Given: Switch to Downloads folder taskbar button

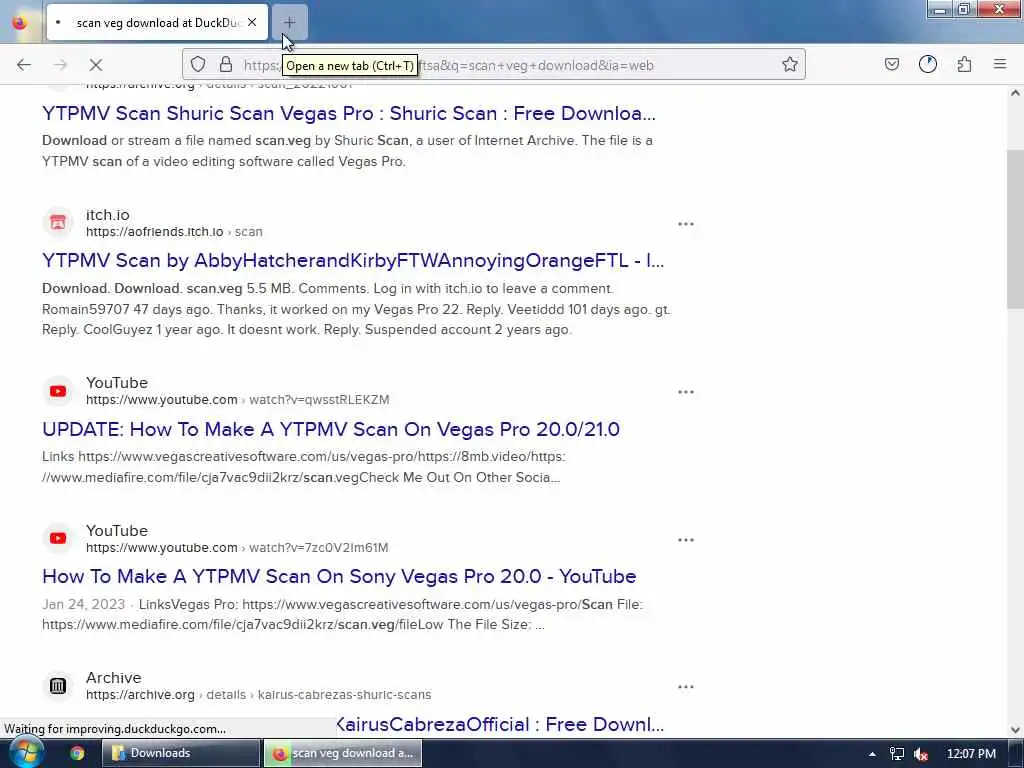Looking at the screenshot, I should coord(181,753).
